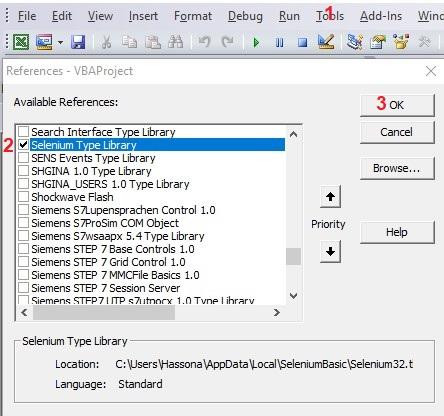
Task: Check SENS Events Type Library checkbox
Action: pos(23,157)
